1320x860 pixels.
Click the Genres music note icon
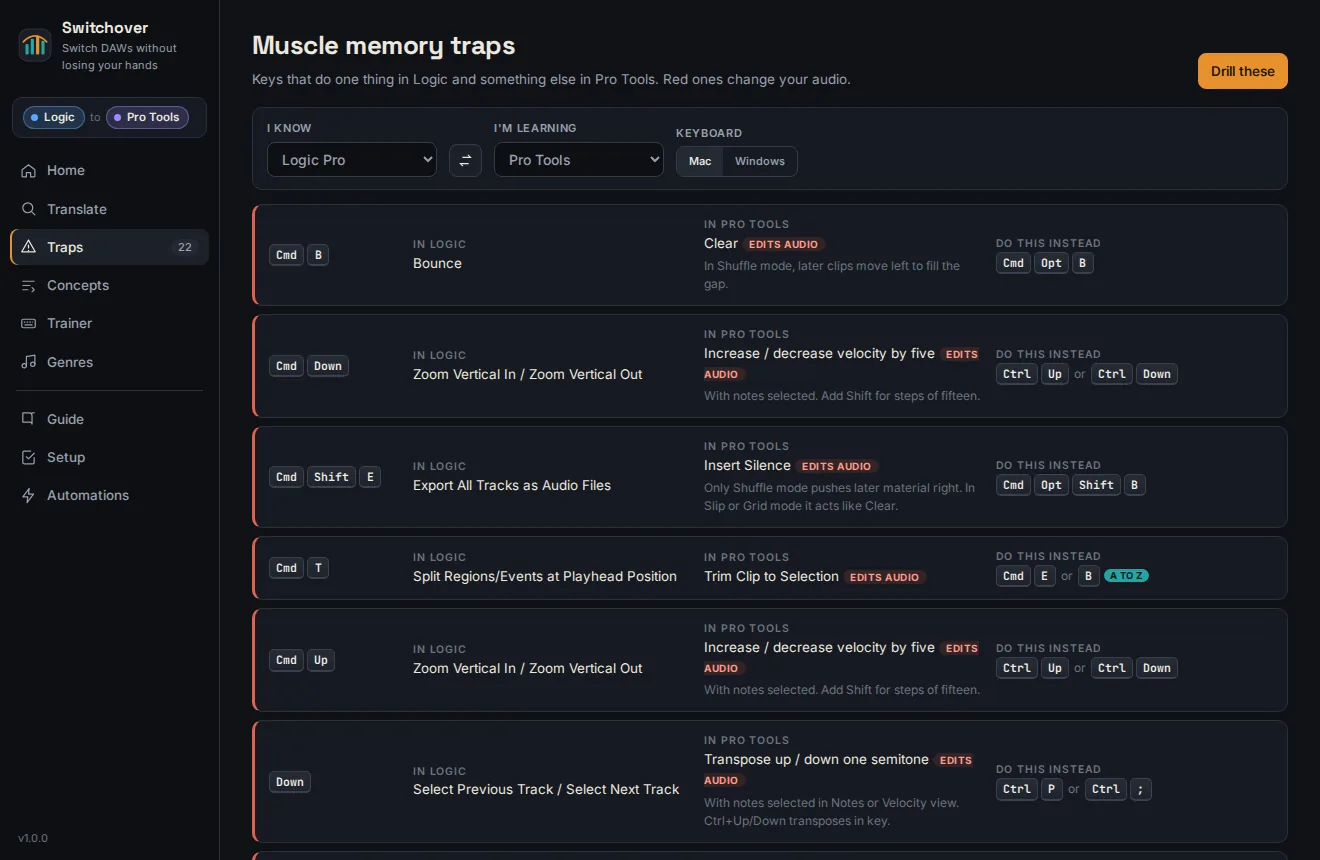(29, 362)
